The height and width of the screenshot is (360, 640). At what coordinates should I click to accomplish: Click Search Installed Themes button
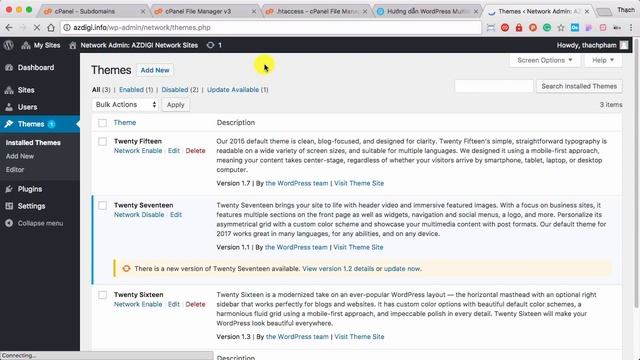[579, 86]
